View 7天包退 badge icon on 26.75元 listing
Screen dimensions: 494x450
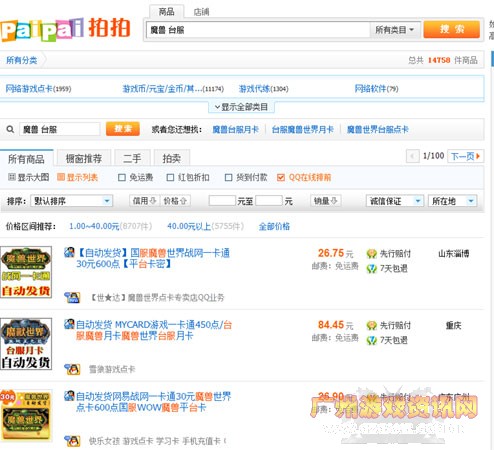pyautogui.click(x=371, y=268)
